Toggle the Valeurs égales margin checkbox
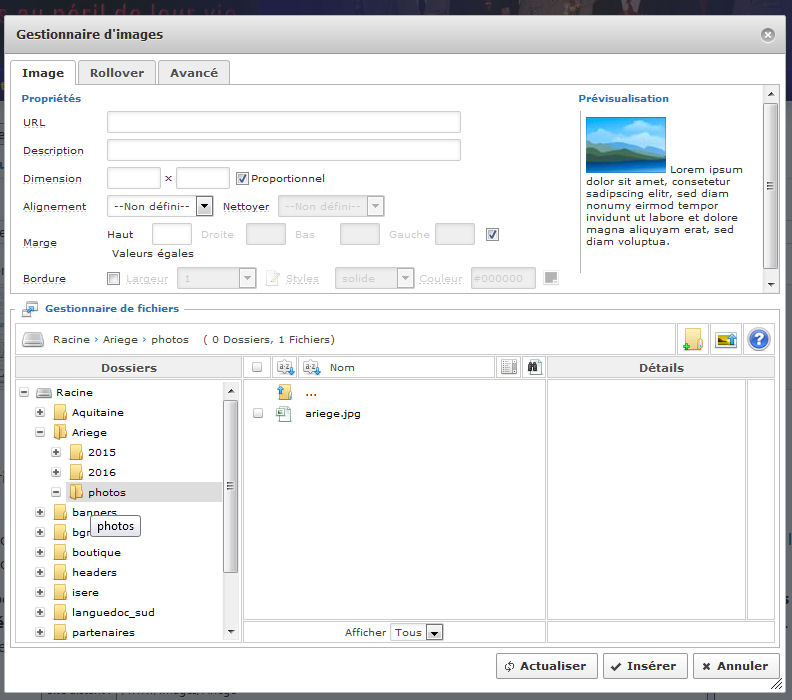 tap(492, 234)
